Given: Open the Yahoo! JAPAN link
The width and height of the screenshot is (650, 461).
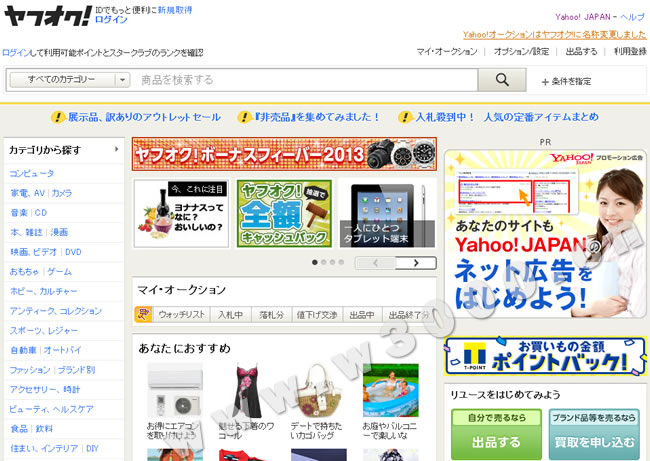Looking at the screenshot, I should click(583, 17).
